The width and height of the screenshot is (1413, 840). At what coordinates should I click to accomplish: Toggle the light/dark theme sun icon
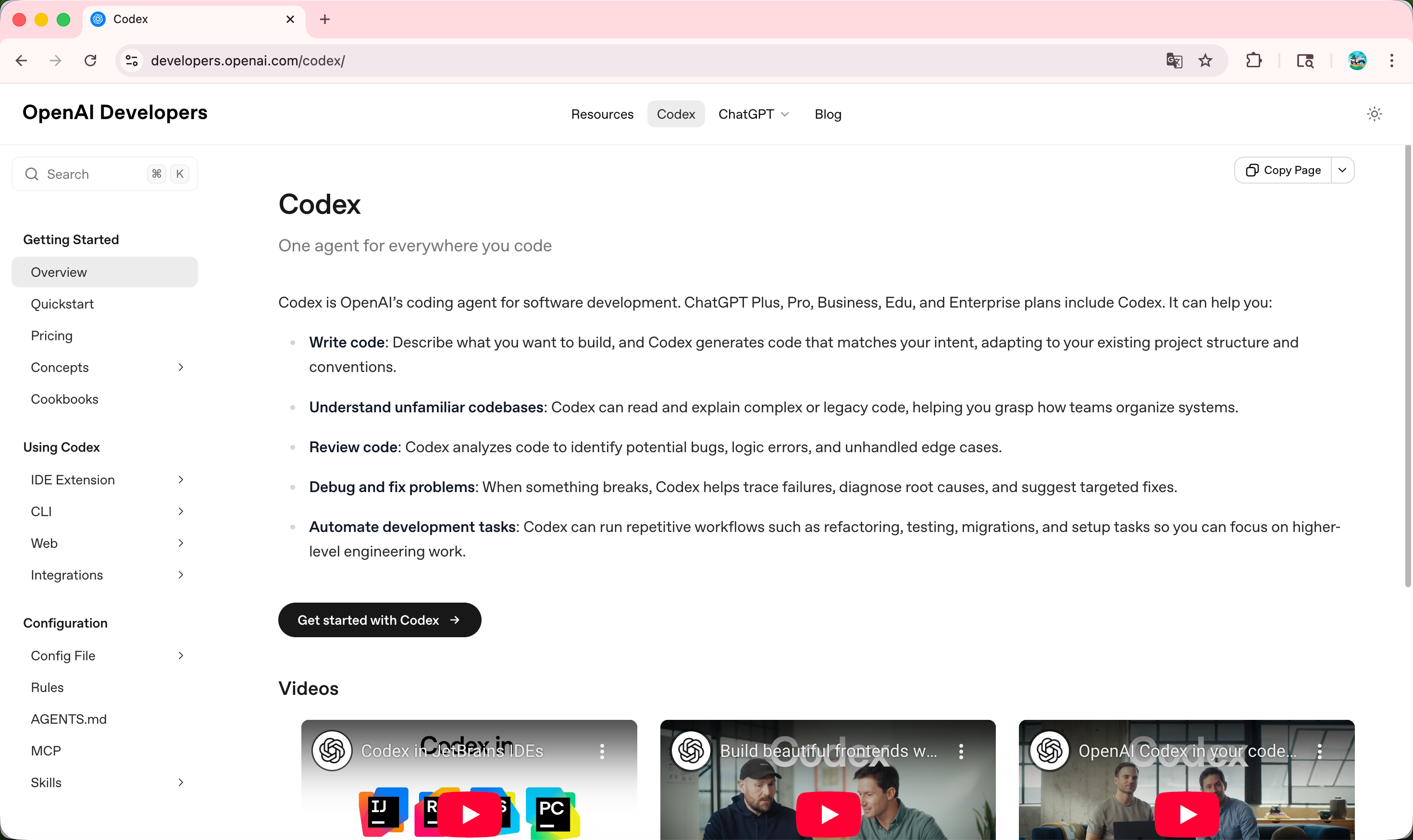[x=1374, y=114]
